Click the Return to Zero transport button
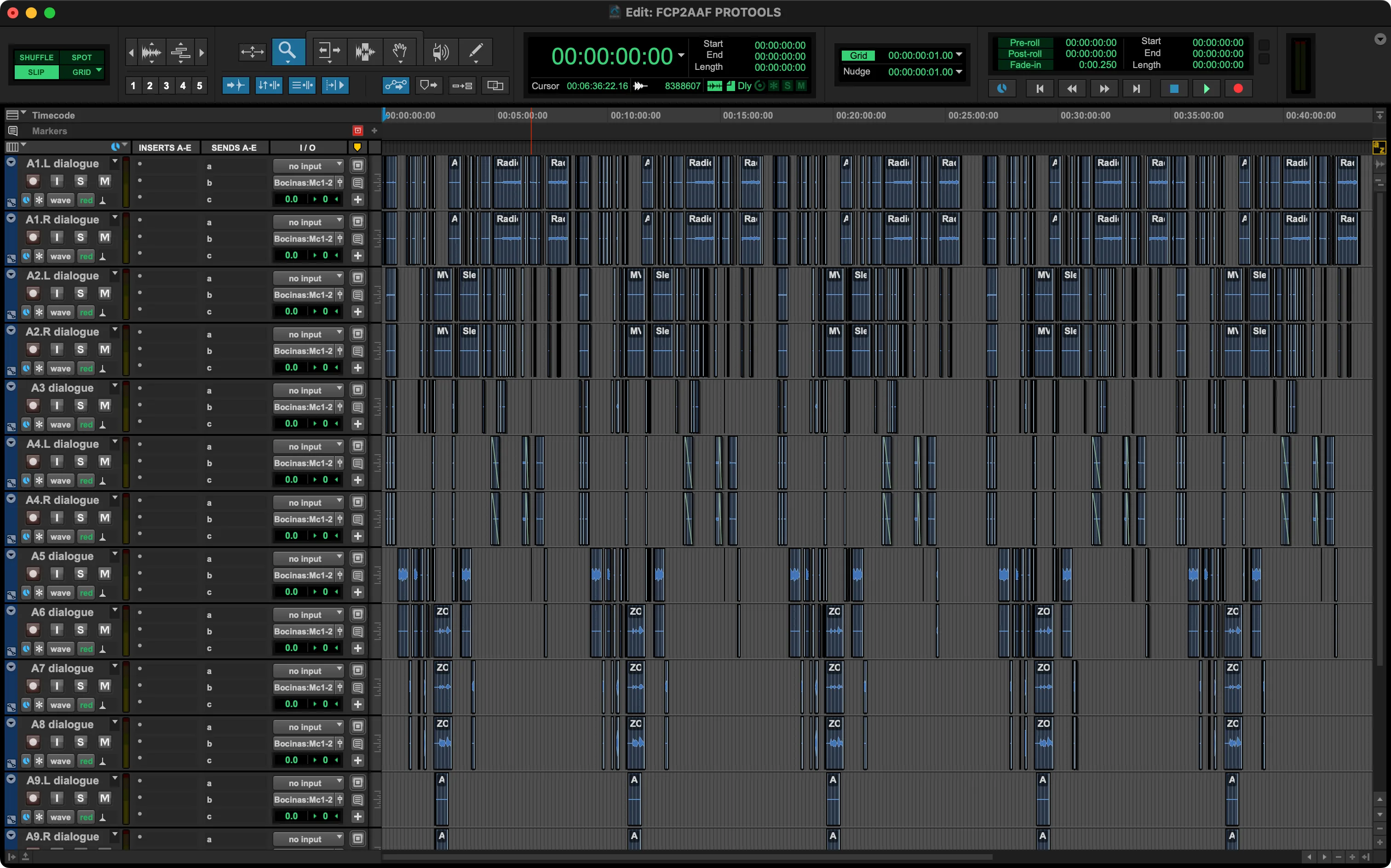The image size is (1391, 868). pyautogui.click(x=1040, y=88)
